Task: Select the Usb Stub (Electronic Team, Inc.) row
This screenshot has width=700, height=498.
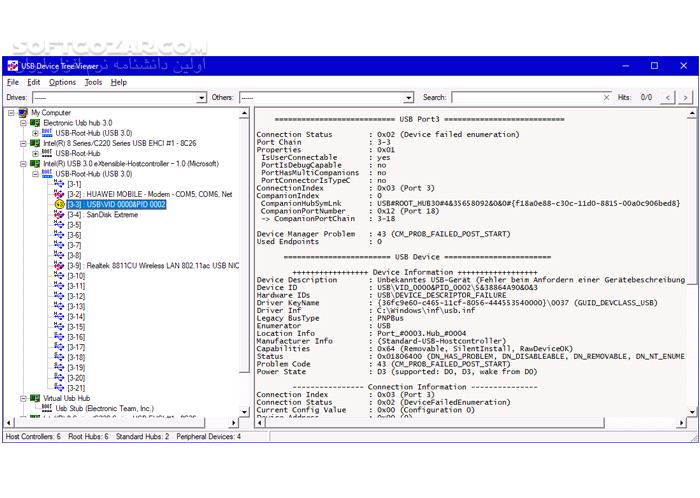Action: (x=104, y=408)
